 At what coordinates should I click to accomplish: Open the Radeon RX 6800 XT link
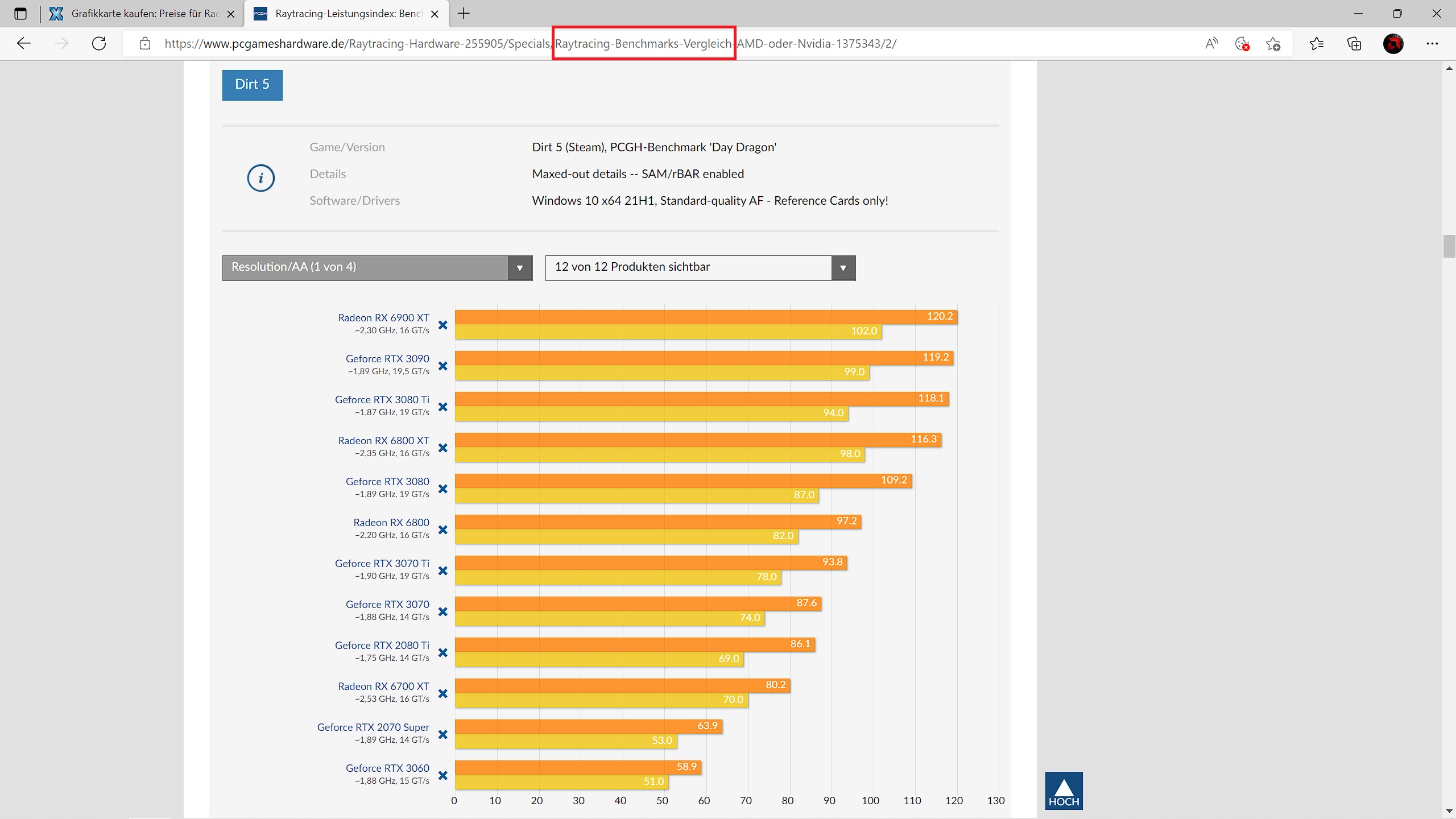pos(383,441)
